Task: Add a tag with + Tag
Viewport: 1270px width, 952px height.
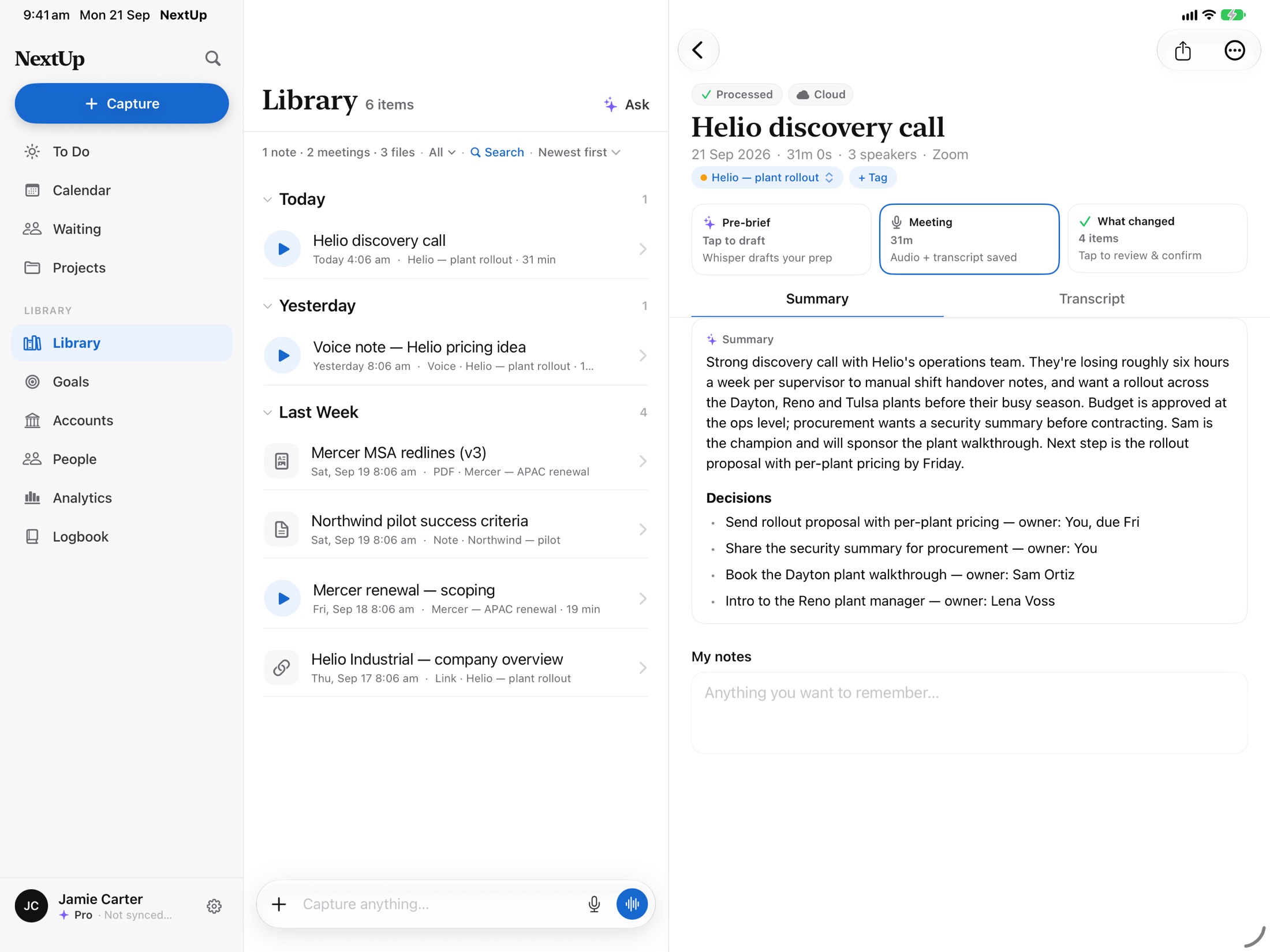Action: pyautogui.click(x=872, y=178)
